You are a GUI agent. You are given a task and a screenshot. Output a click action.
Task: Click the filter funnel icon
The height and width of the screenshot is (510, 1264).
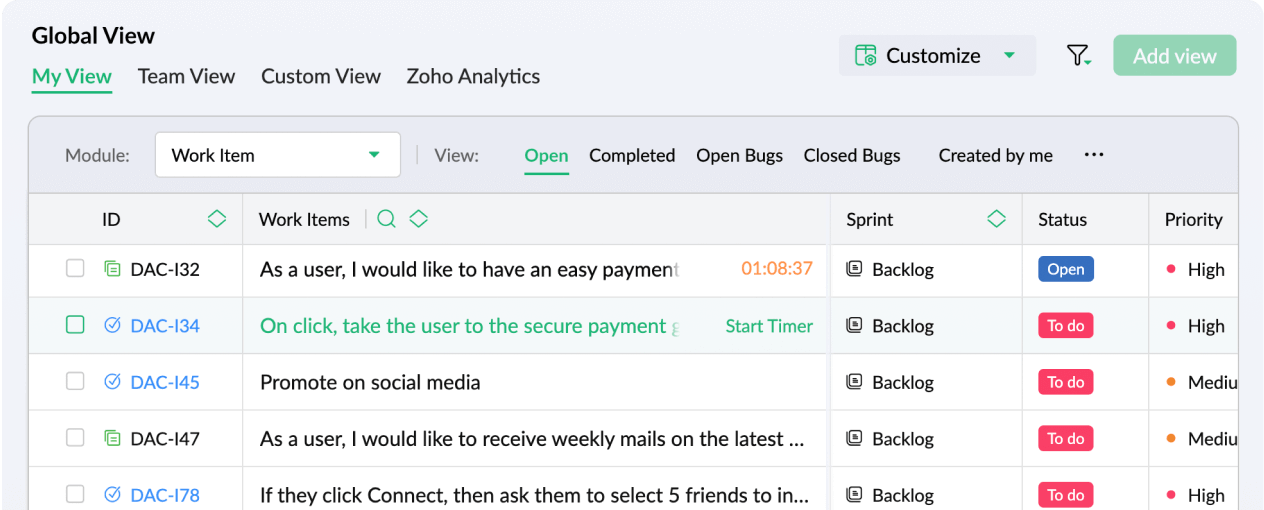pyautogui.click(x=1077, y=56)
